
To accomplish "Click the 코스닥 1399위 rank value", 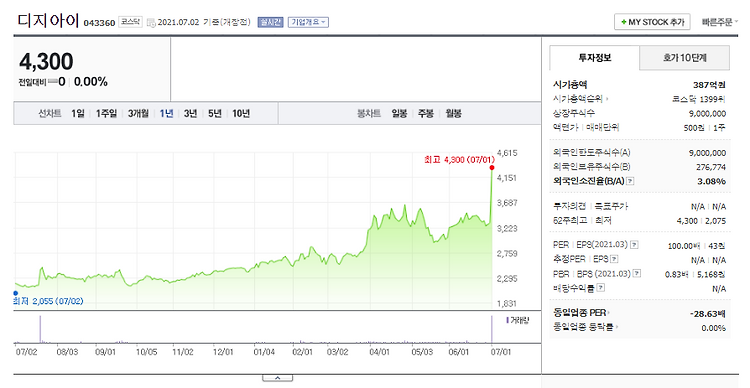I will (699, 100).
